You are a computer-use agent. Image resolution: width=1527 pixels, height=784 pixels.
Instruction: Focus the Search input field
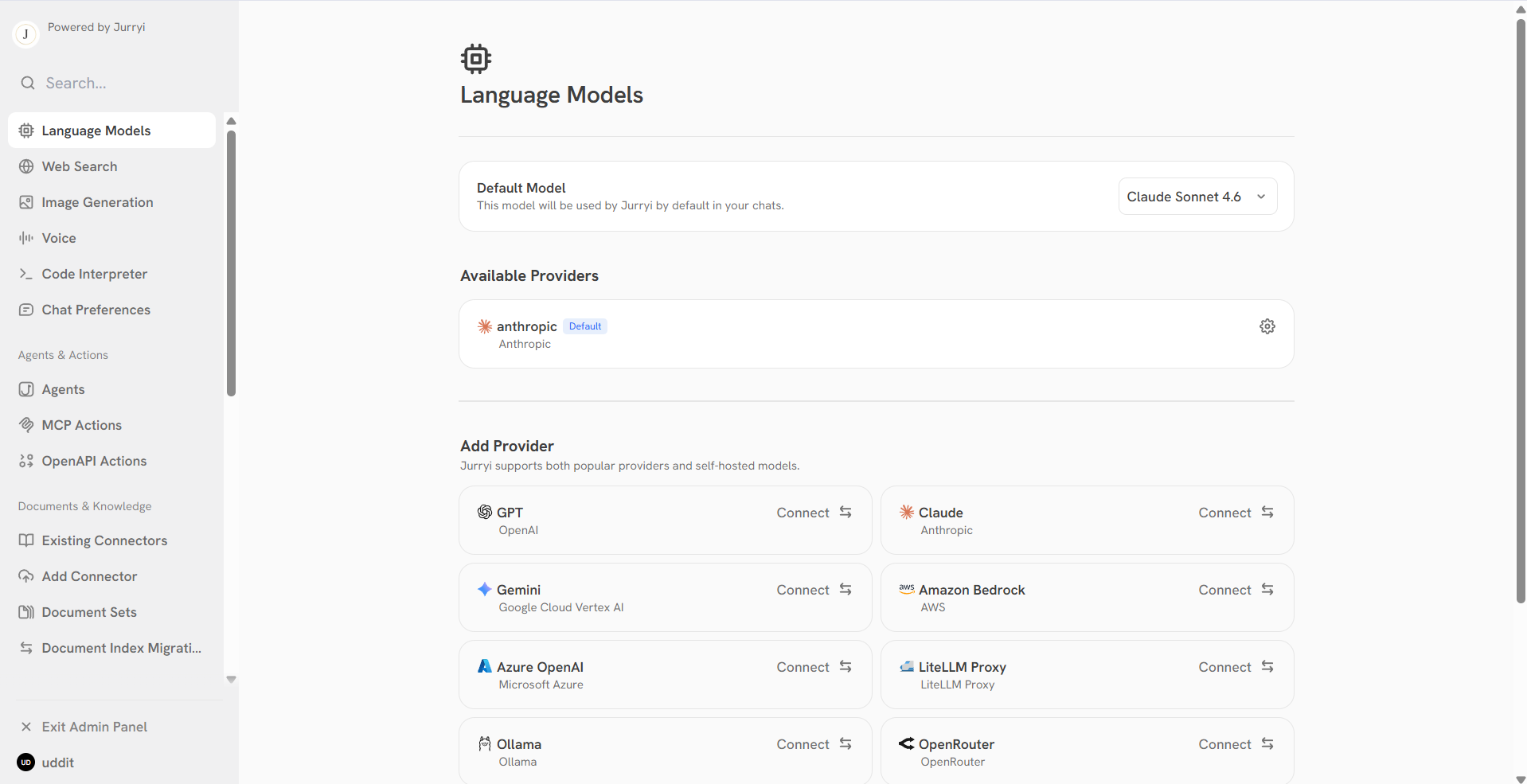pyautogui.click(x=119, y=83)
